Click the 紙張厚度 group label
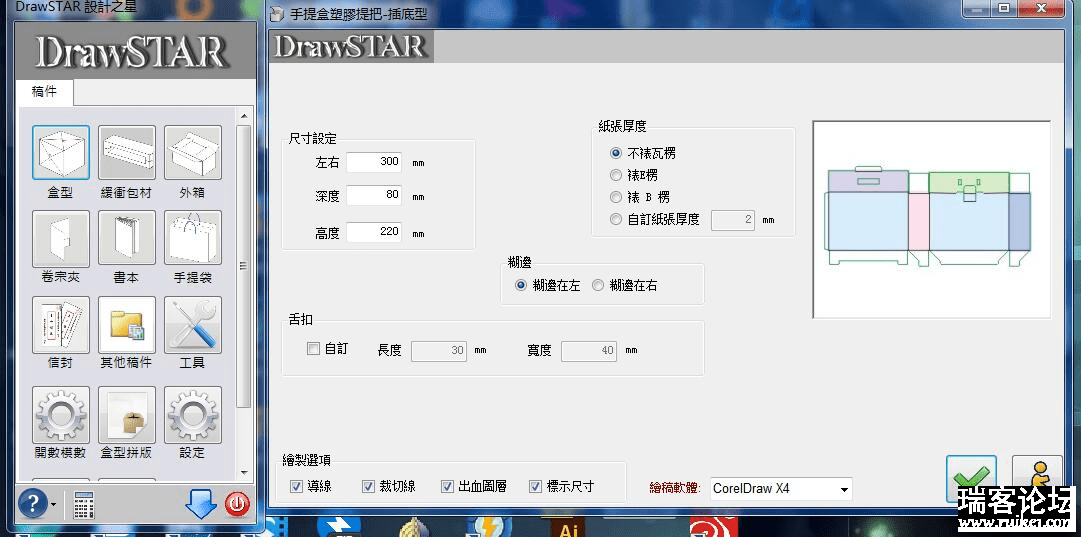 (x=623, y=126)
